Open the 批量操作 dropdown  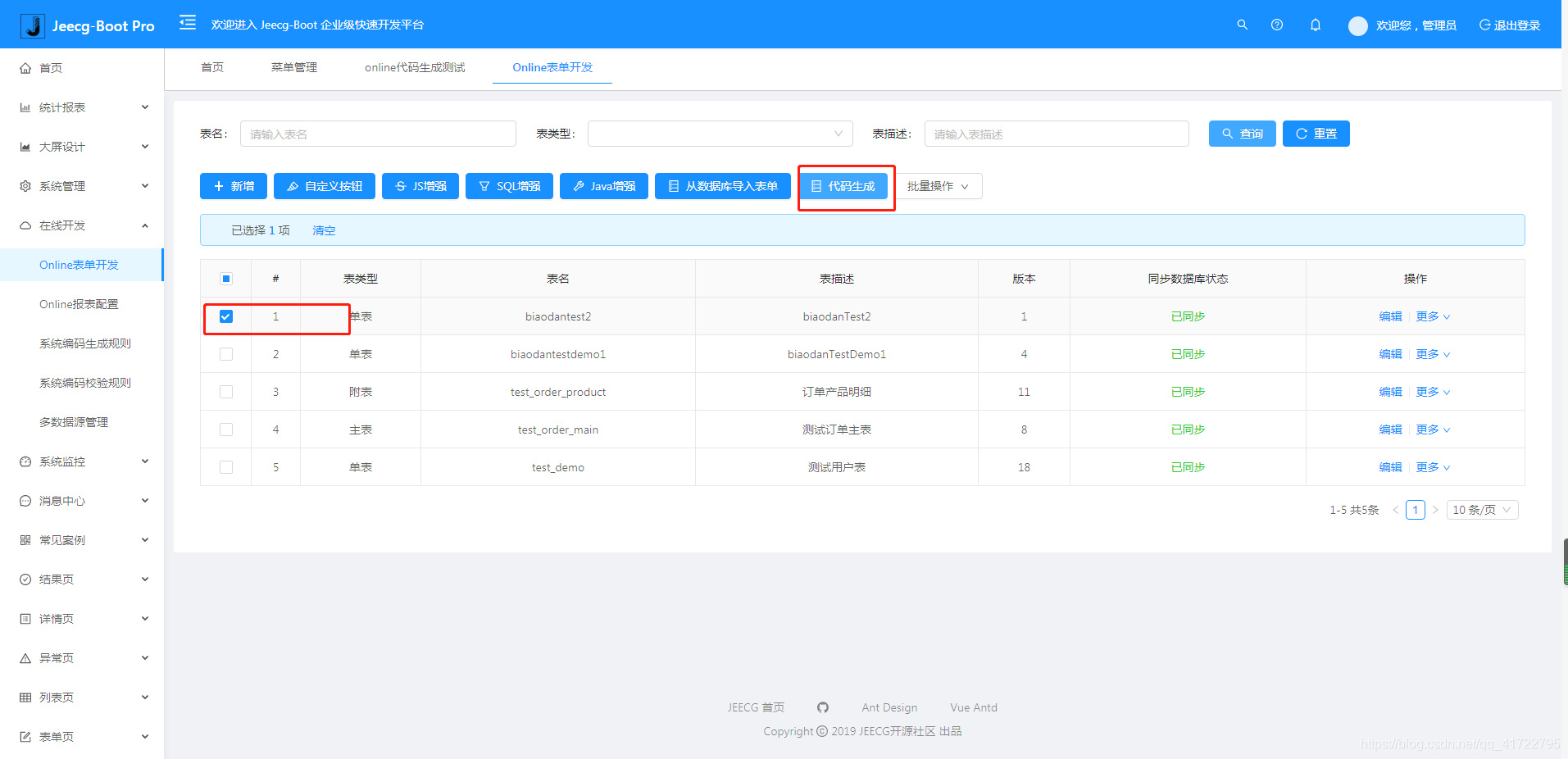[x=939, y=186]
